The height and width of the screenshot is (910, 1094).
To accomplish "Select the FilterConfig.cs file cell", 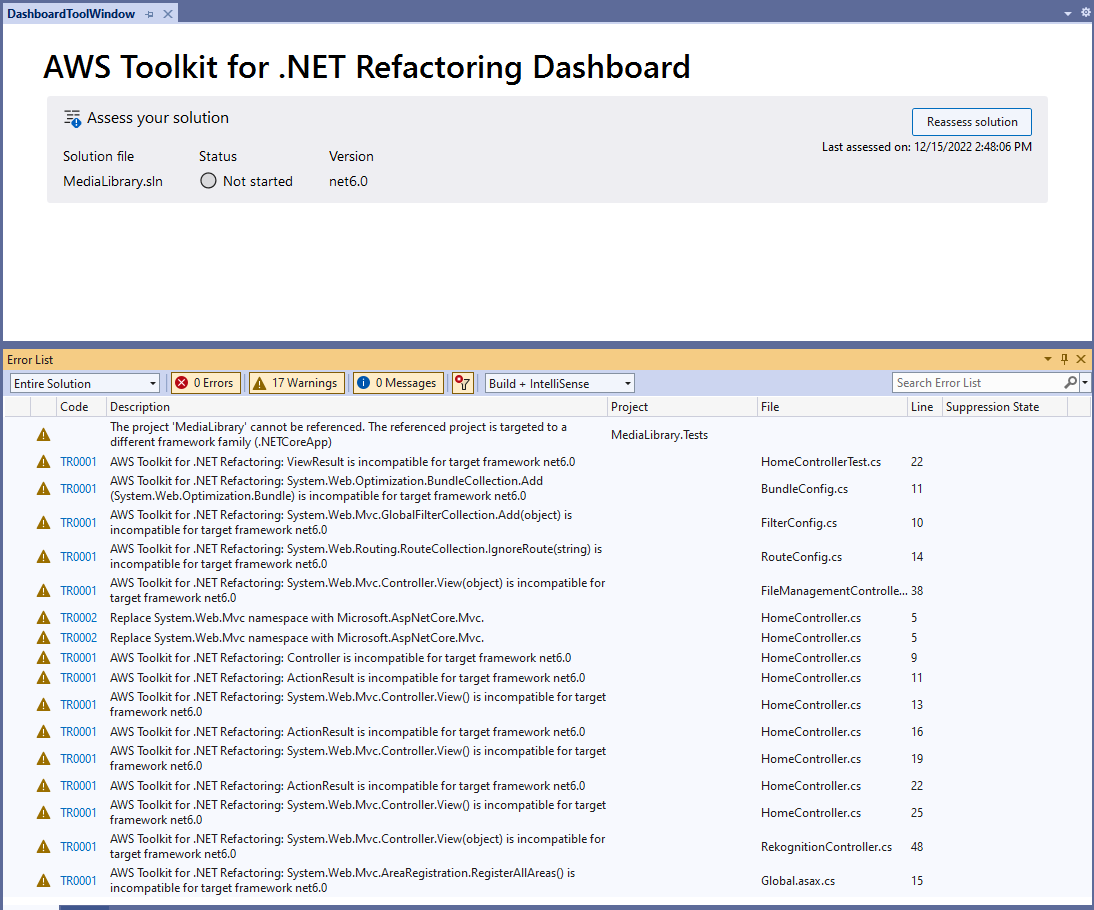I will [x=799, y=523].
